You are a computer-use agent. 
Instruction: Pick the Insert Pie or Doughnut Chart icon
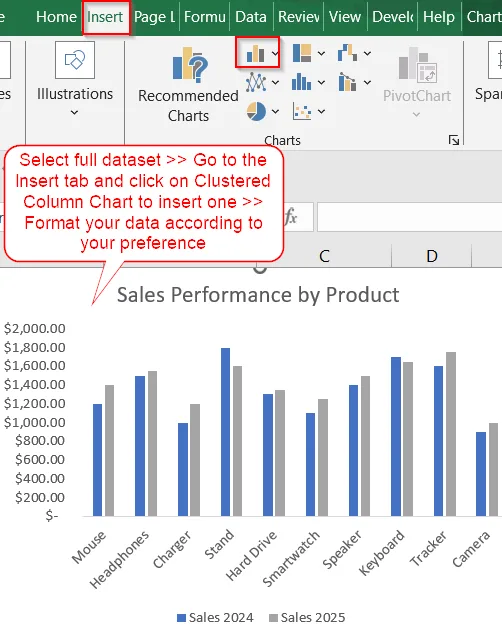click(x=256, y=111)
